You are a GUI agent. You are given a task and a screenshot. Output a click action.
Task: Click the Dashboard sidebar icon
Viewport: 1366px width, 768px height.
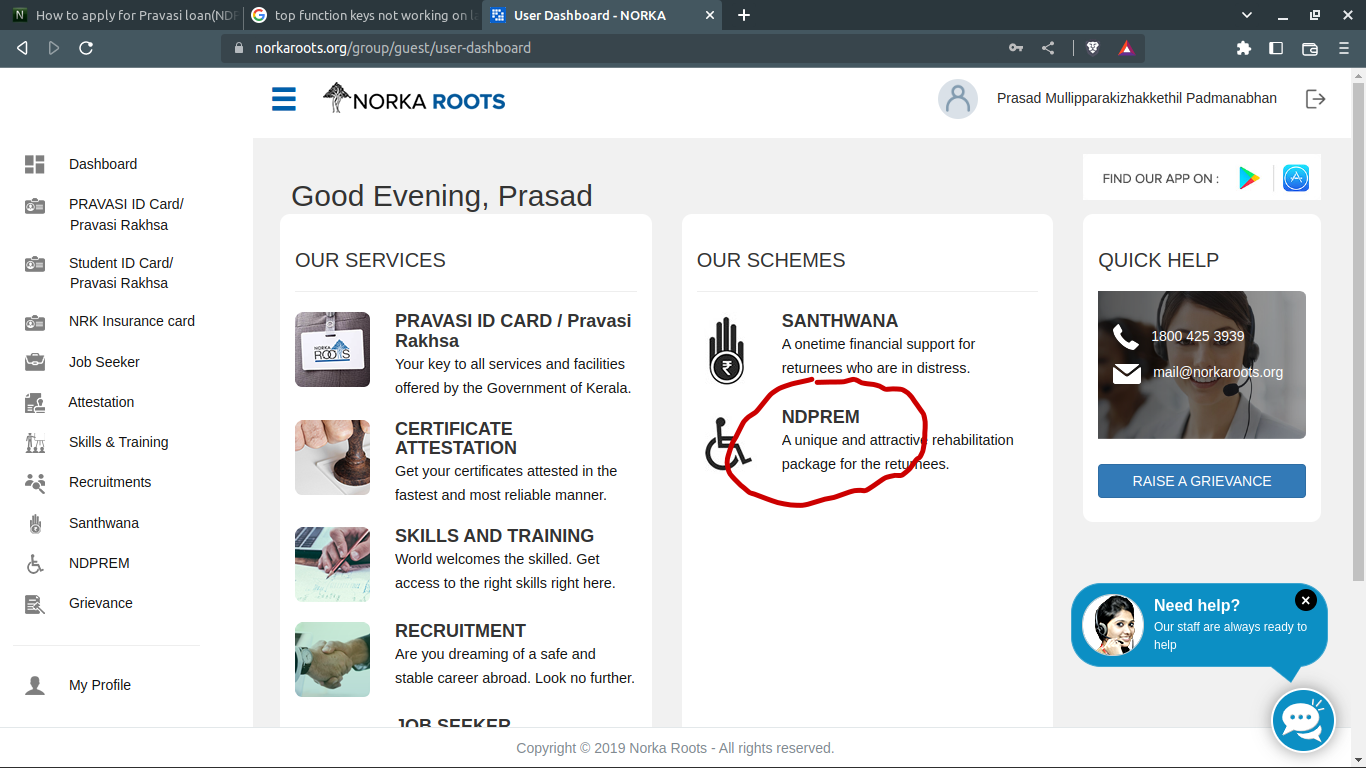35,164
